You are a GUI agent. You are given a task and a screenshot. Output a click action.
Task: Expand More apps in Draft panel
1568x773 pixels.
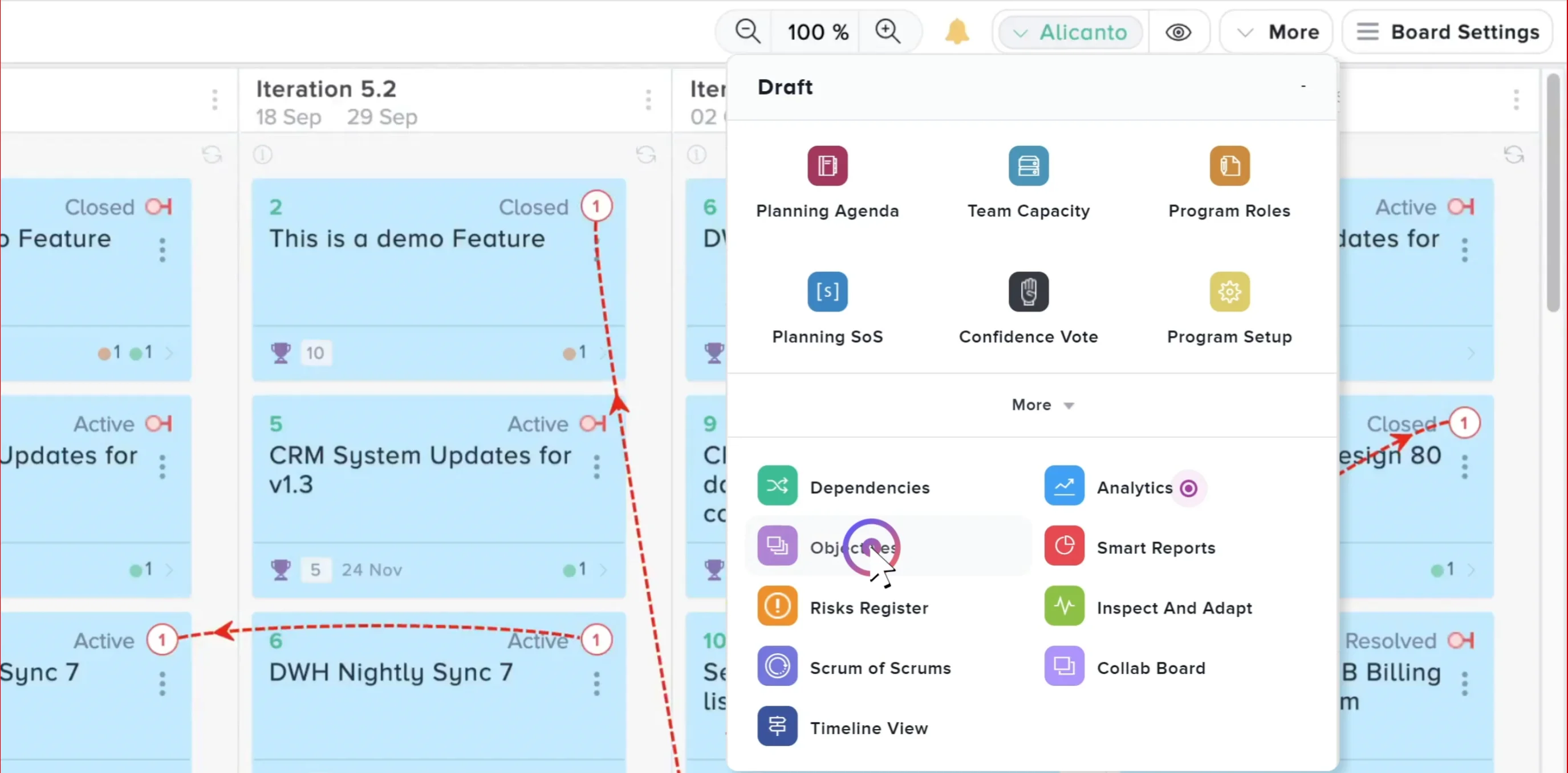tap(1042, 405)
